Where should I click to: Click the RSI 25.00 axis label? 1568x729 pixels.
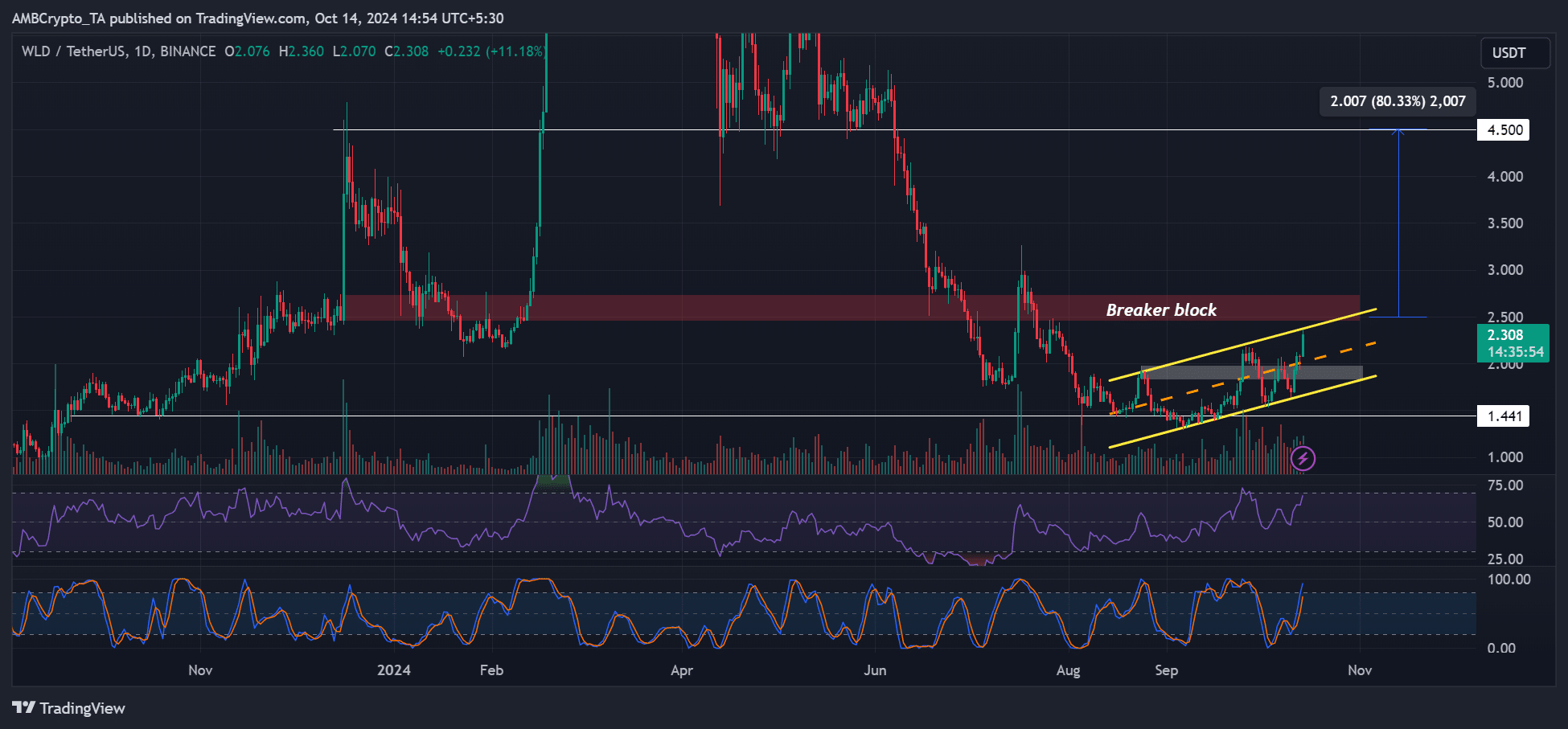[1505, 559]
